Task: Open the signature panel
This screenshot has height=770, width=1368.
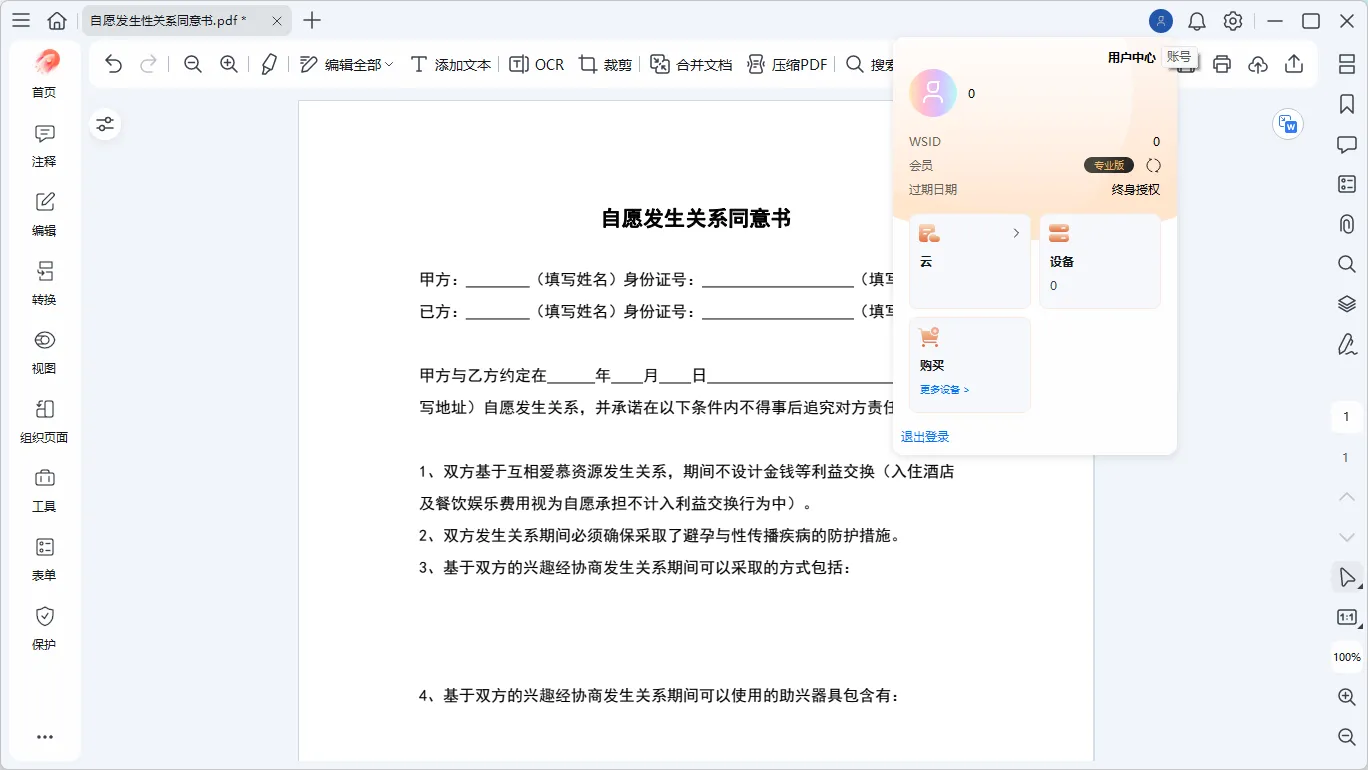Action: coord(1347,344)
